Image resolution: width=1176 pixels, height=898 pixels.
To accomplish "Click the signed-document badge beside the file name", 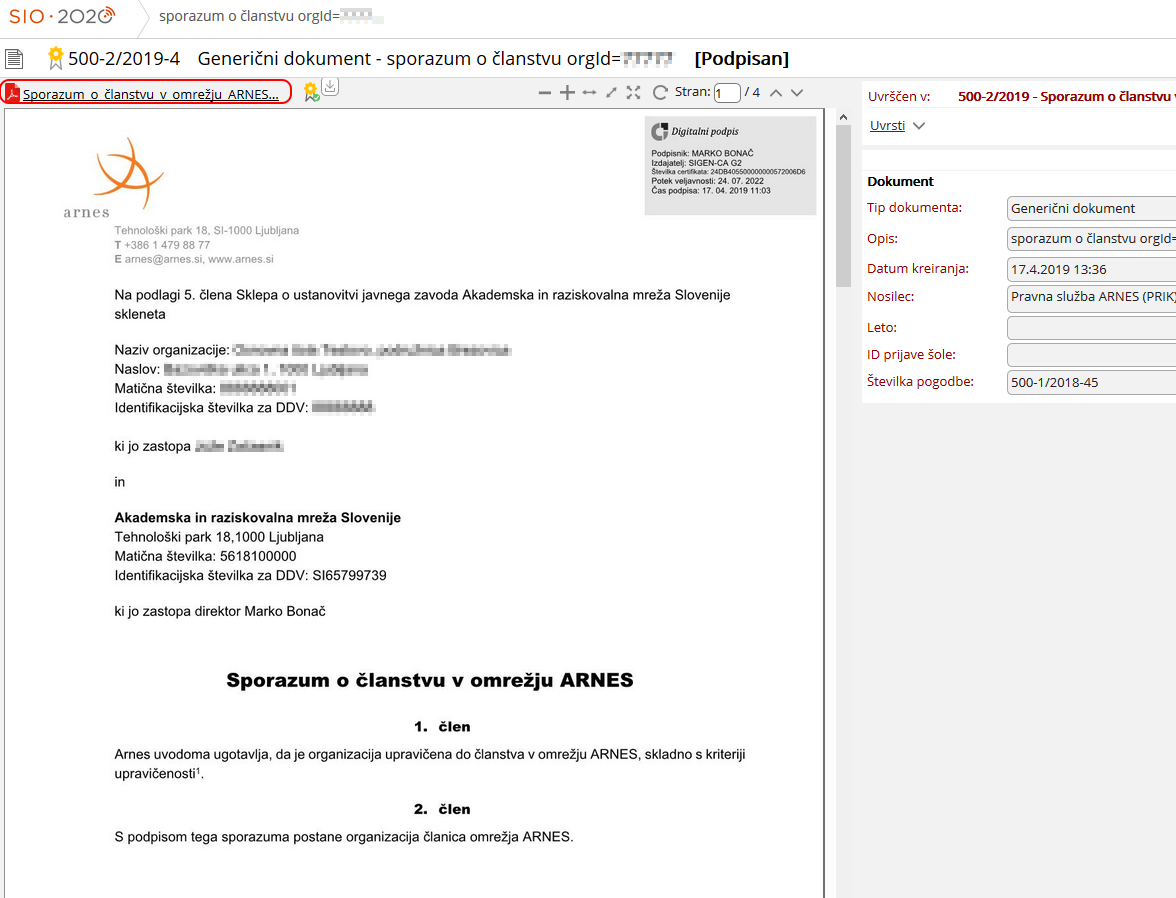I will click(311, 92).
